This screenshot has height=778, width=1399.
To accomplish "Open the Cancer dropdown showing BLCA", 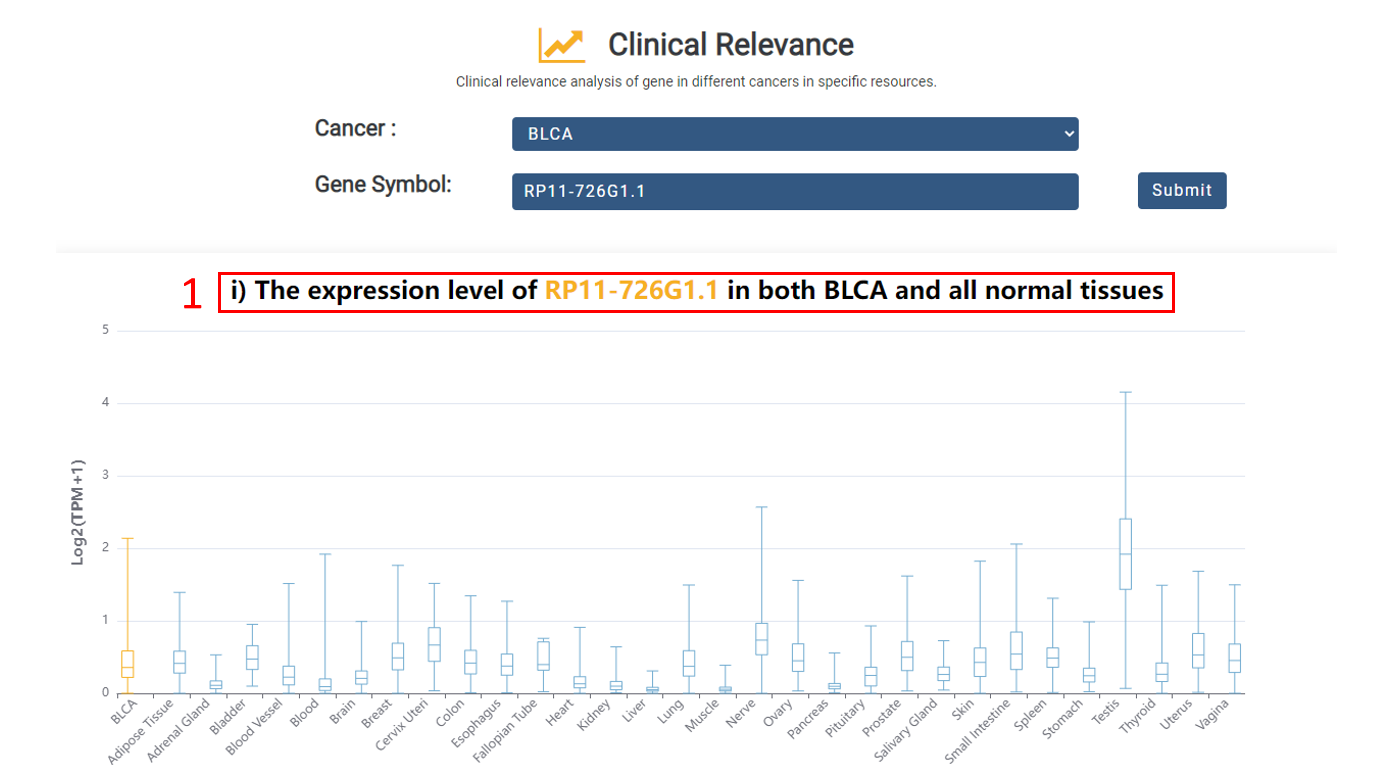I will pyautogui.click(x=794, y=134).
